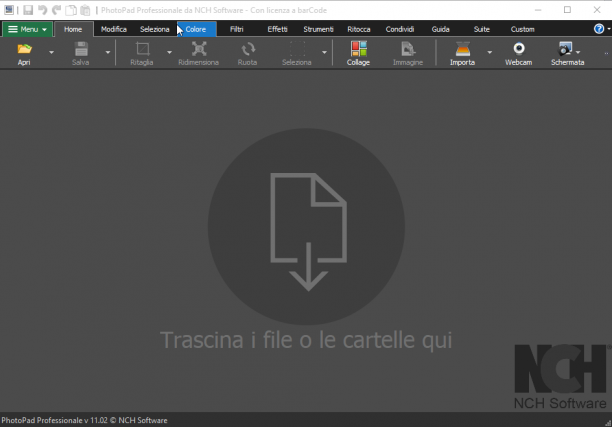This screenshot has height=427, width=612.
Task: Expand the help icon dropdown arrow
Action: coord(608,29)
